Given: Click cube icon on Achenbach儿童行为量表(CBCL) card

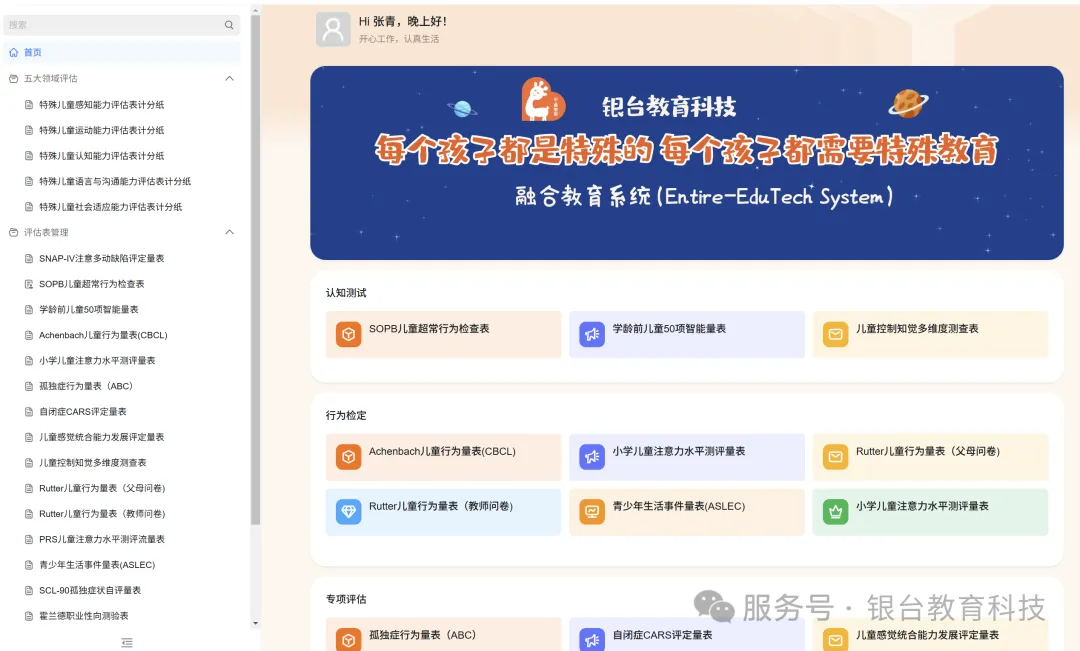Looking at the screenshot, I should pos(349,457).
